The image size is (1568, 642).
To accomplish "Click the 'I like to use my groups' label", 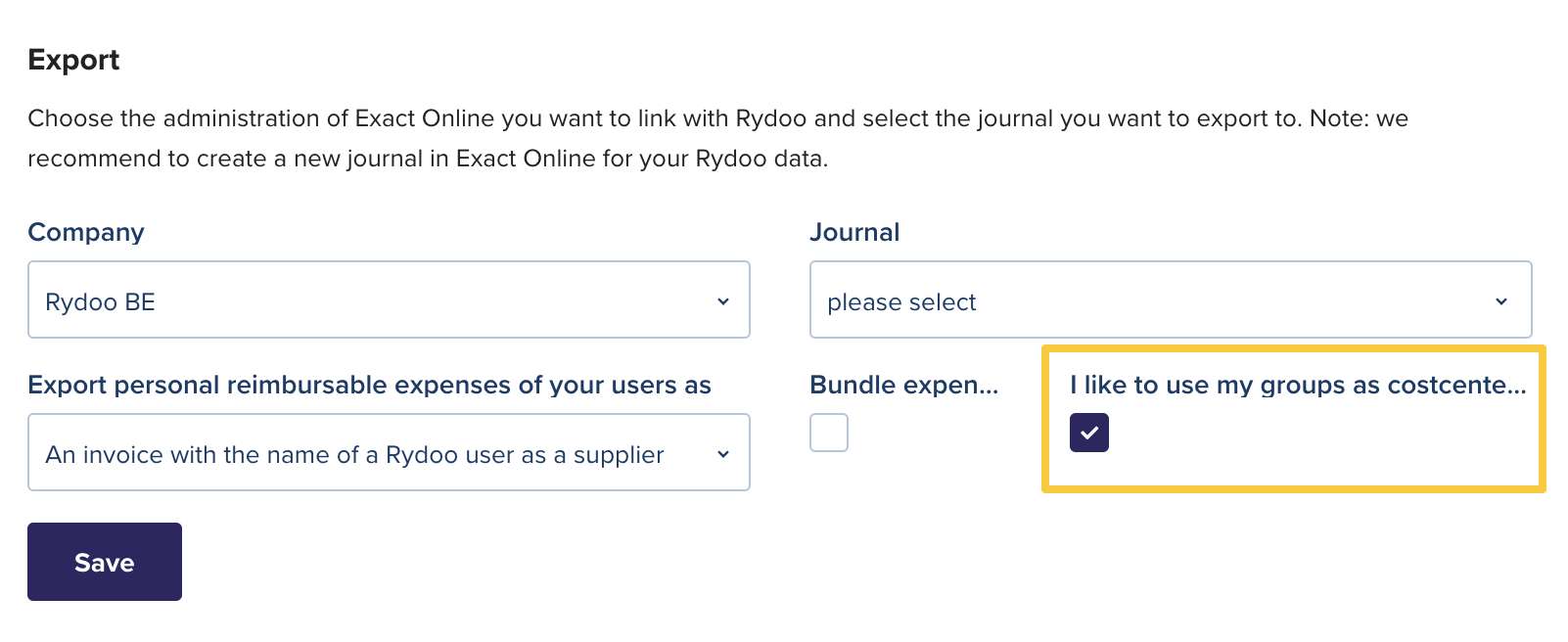I will [x=1297, y=385].
